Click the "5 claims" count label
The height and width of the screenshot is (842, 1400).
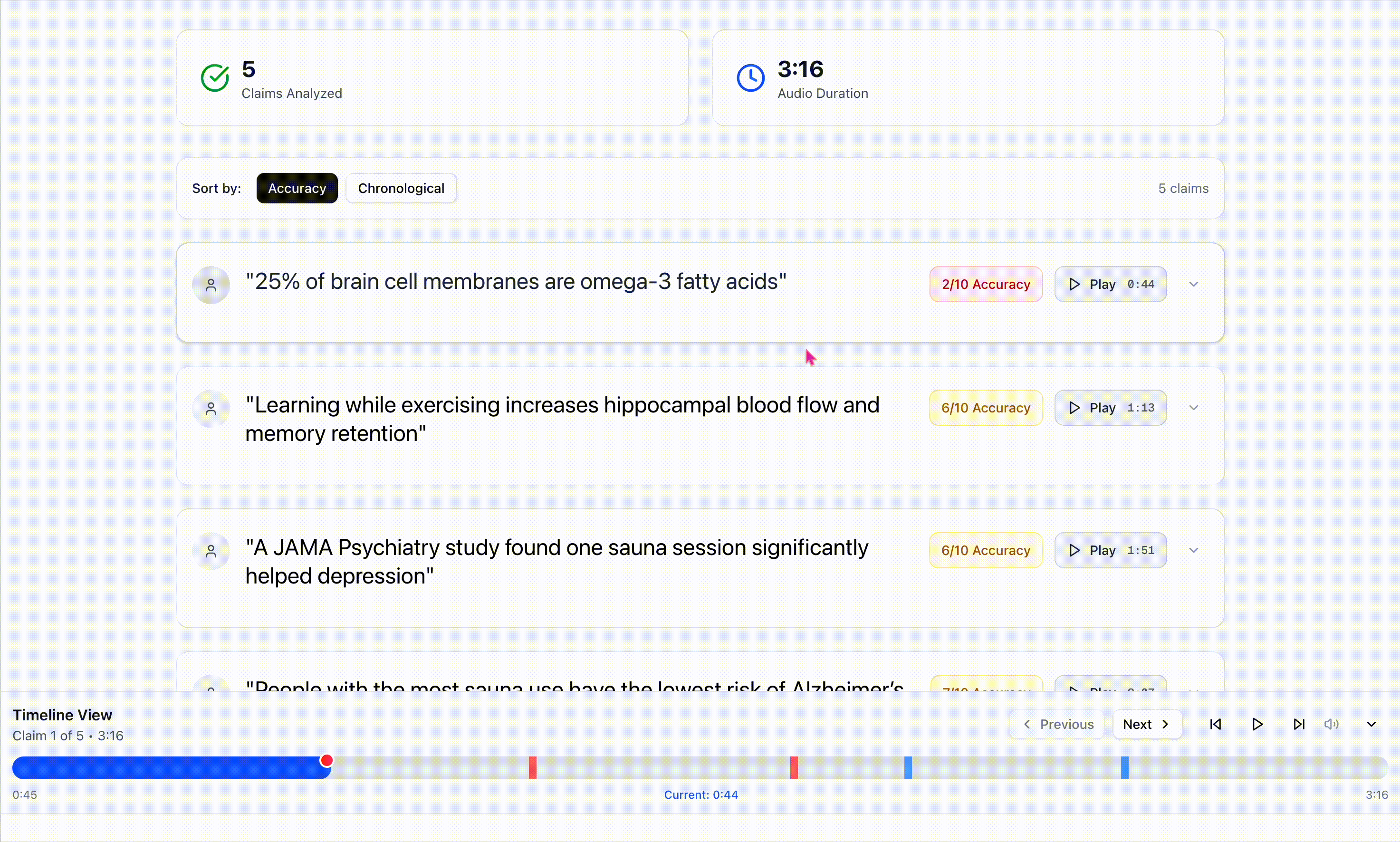pyautogui.click(x=1183, y=188)
